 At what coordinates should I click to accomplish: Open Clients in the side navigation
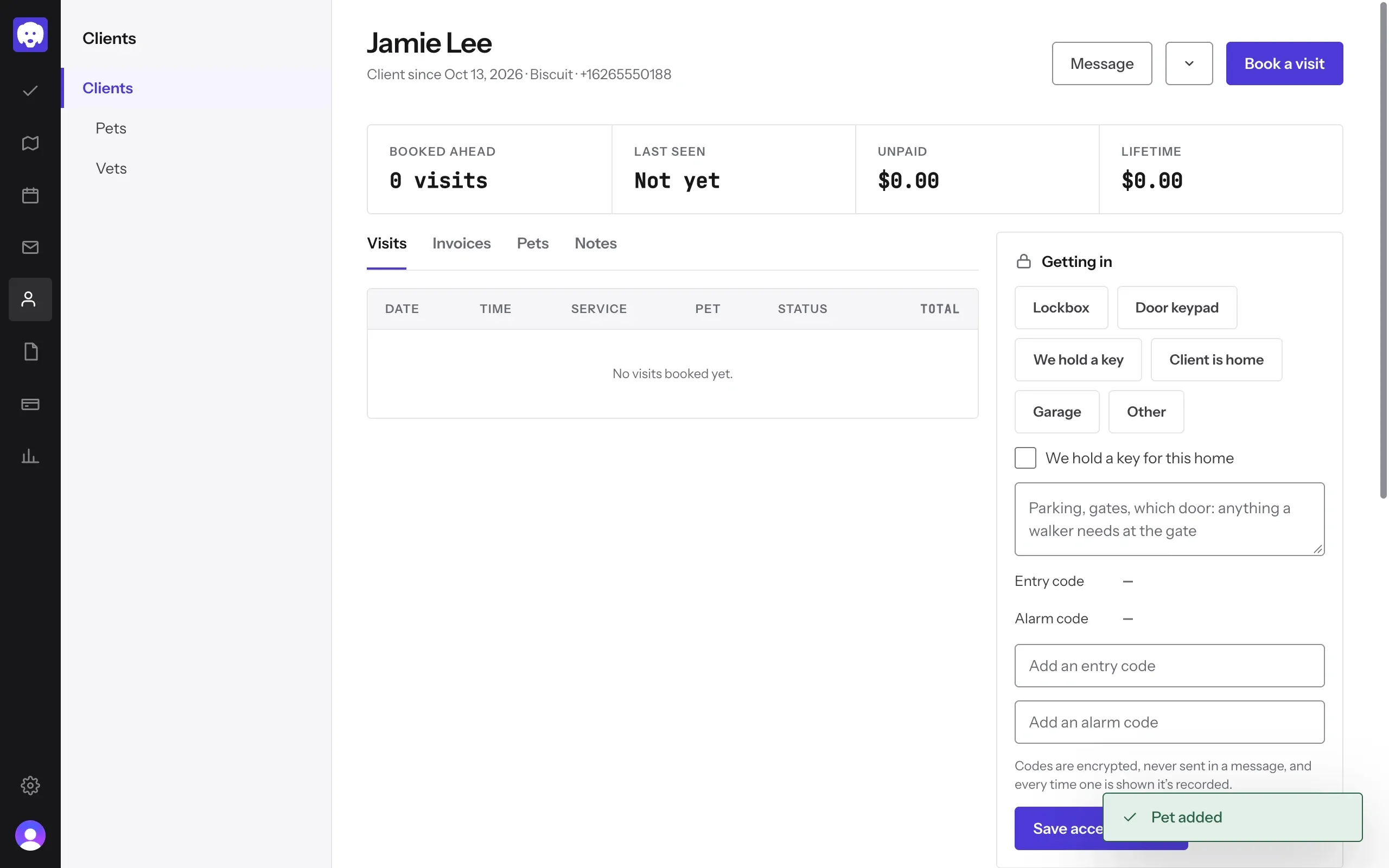tap(196, 88)
